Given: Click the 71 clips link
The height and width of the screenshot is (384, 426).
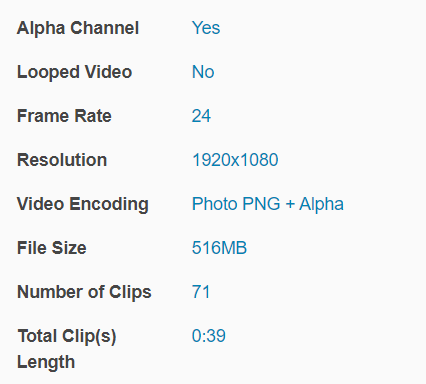Looking at the screenshot, I should 201,292.
